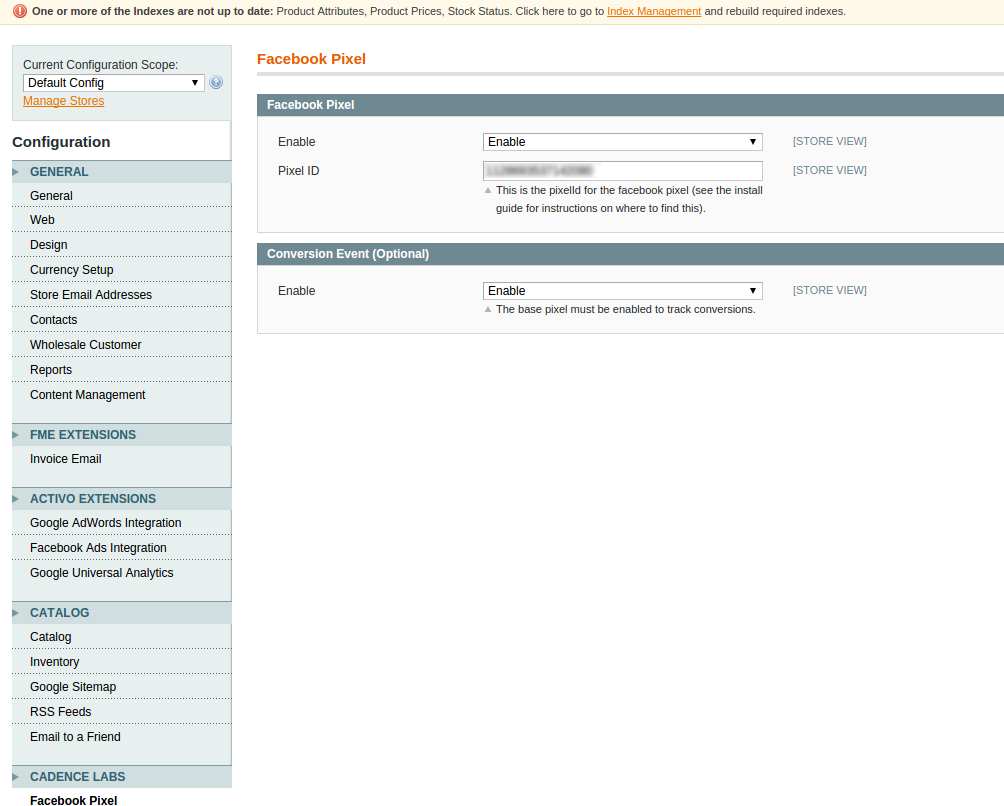Click the STORE VIEW label beside Pixel ID
This screenshot has width=1004, height=806.
(829, 170)
